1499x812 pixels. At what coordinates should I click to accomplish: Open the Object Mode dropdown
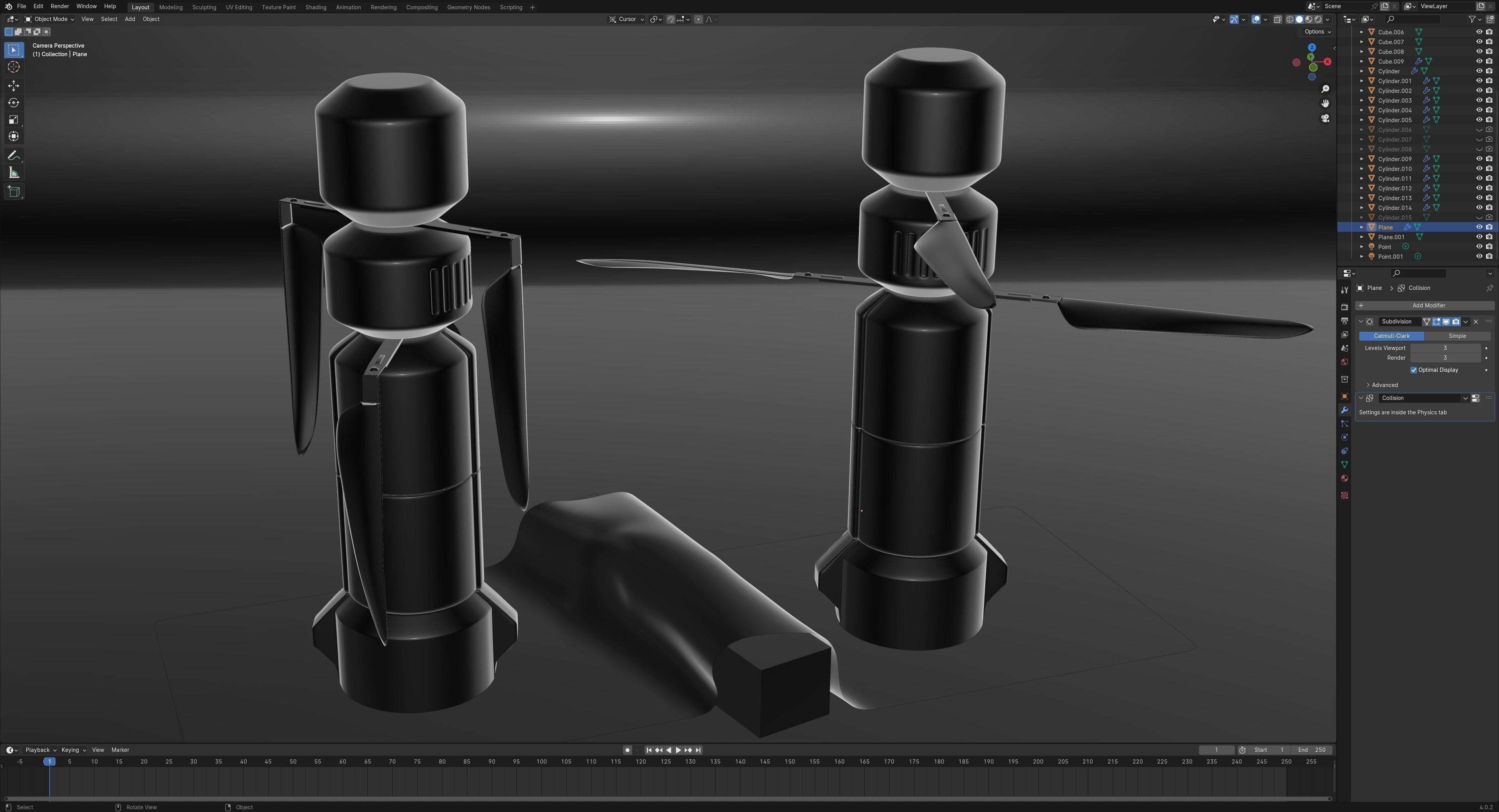pos(50,19)
